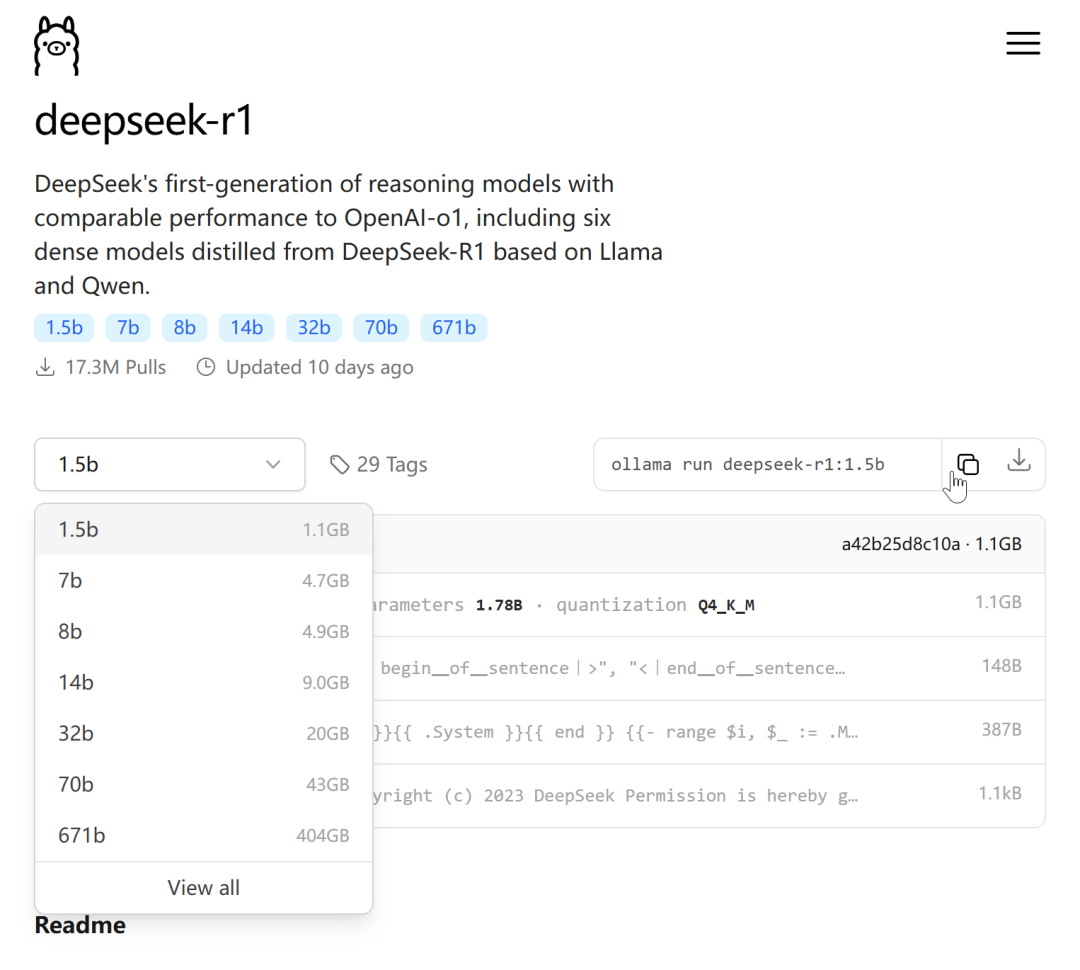1080x970 pixels.
Task: Click the 14b blue tag badge
Action: tap(246, 327)
